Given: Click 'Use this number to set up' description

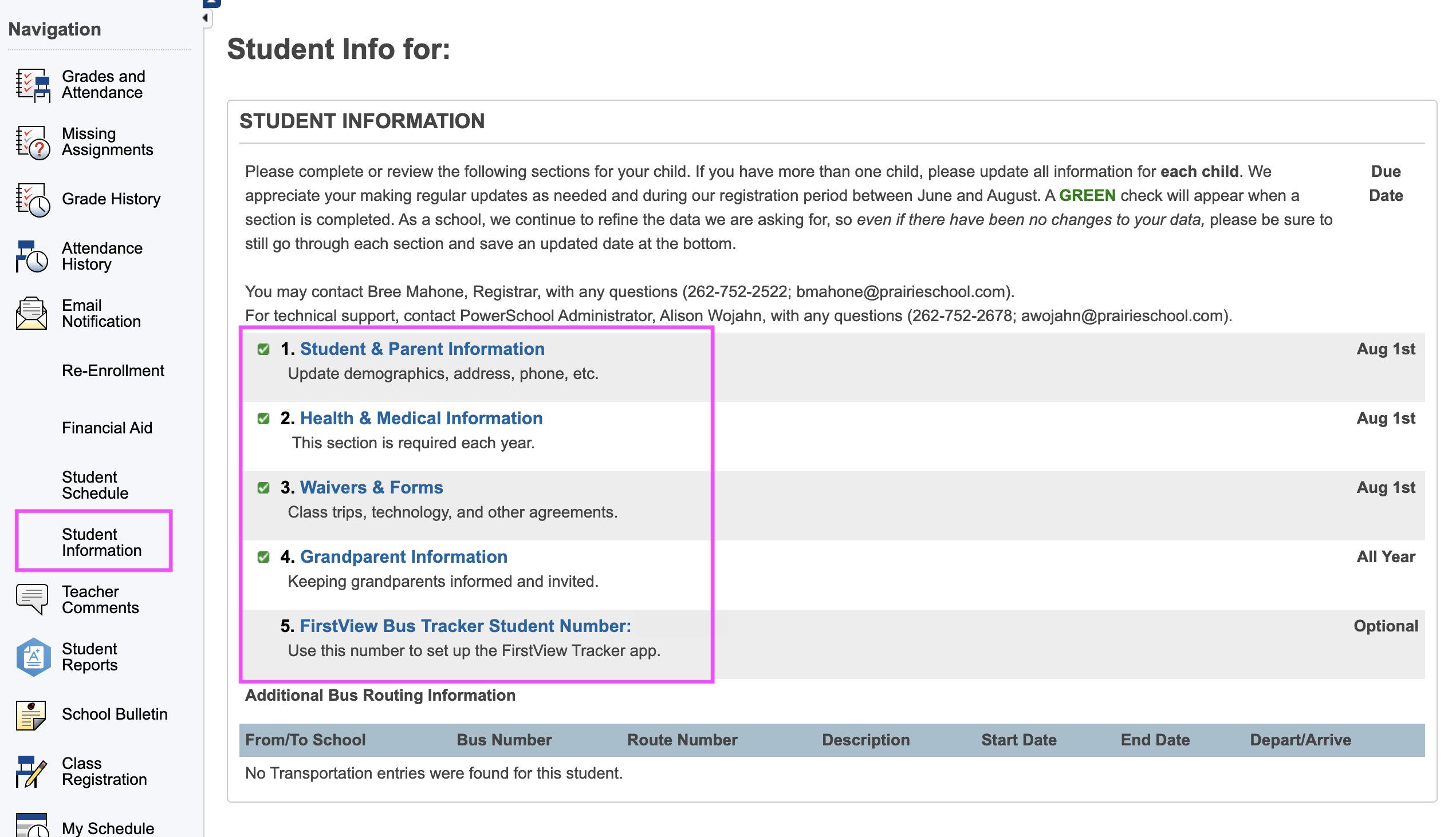Looking at the screenshot, I should (474, 652).
